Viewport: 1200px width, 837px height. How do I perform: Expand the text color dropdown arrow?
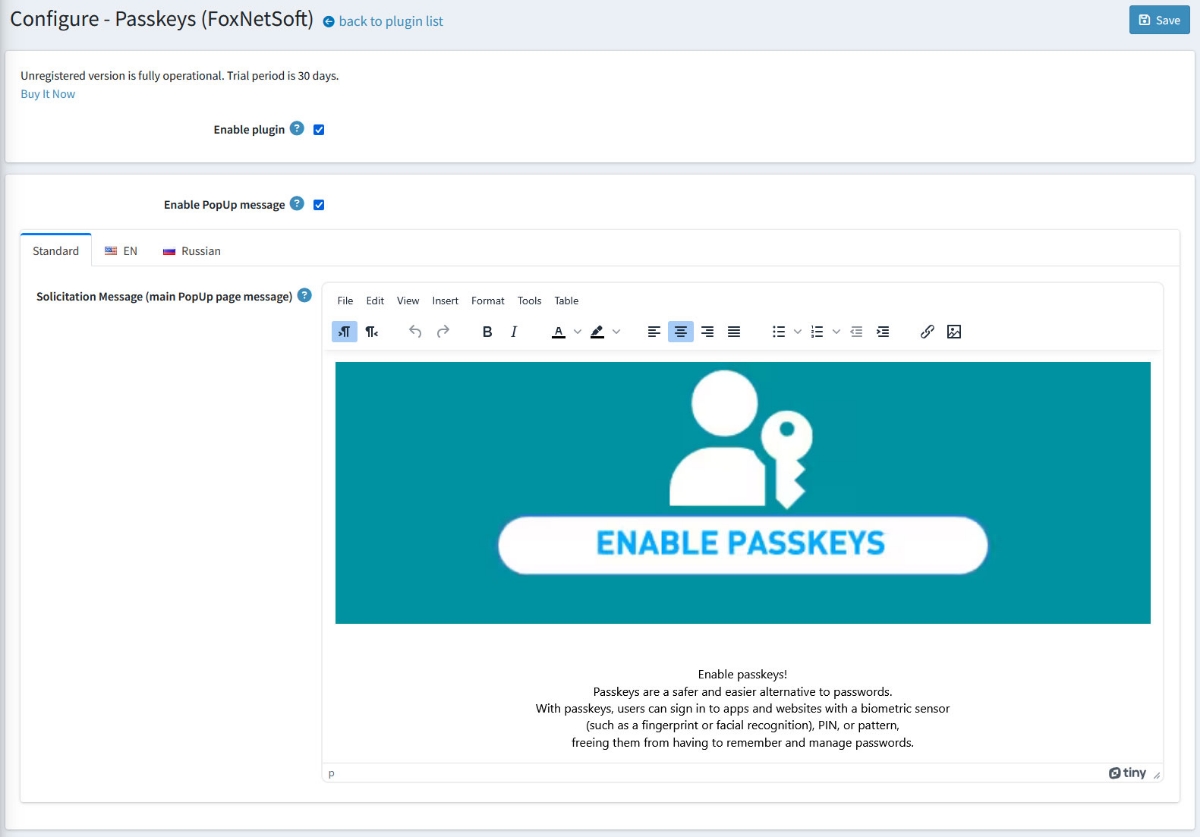577,332
